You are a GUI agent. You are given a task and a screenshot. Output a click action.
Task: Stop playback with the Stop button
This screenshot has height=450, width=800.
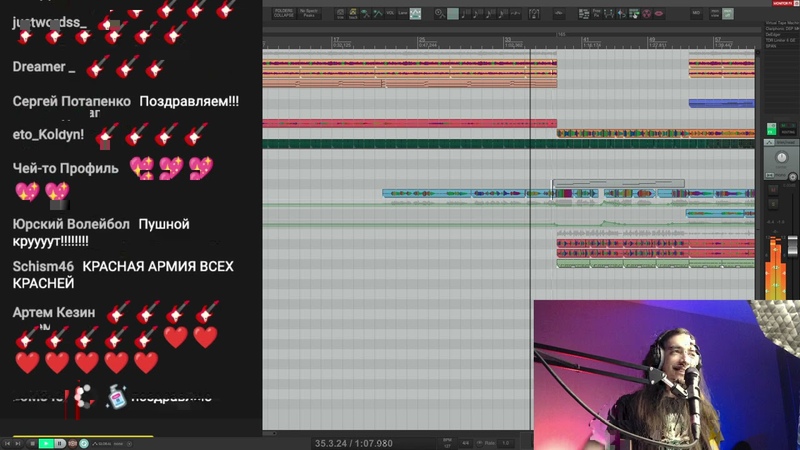[x=33, y=443]
